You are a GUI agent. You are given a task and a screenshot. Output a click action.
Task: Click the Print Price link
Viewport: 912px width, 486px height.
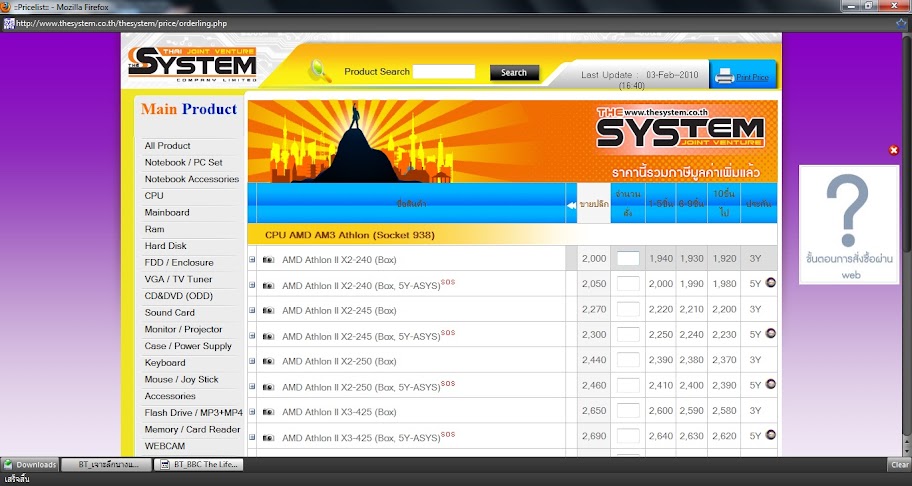coord(753,77)
